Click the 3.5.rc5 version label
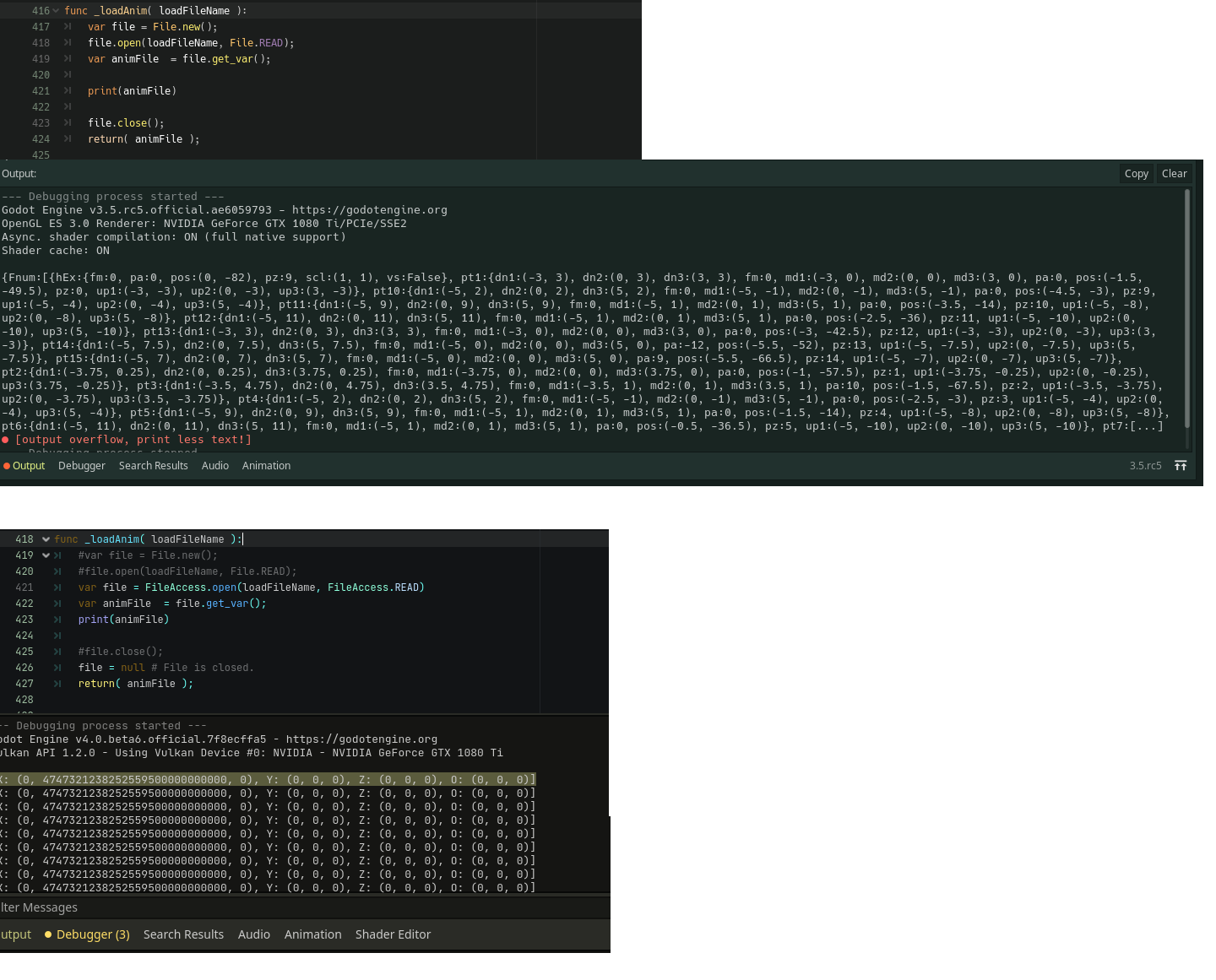This screenshot has width=1216, height=980. 1145,465
